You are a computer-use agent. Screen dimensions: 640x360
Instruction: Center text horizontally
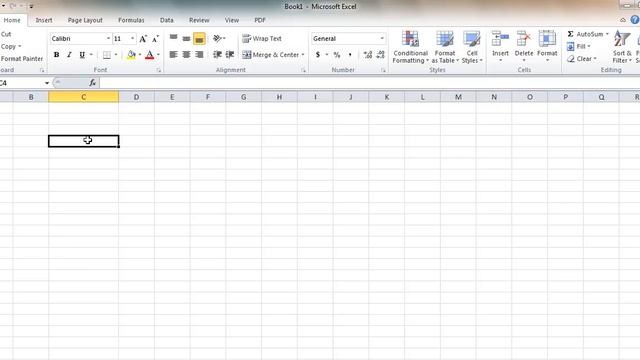click(186, 55)
